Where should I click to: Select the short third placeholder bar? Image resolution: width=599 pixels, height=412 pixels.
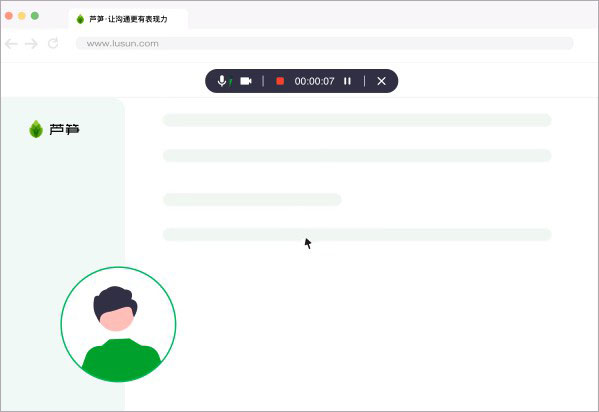pyautogui.click(x=252, y=200)
